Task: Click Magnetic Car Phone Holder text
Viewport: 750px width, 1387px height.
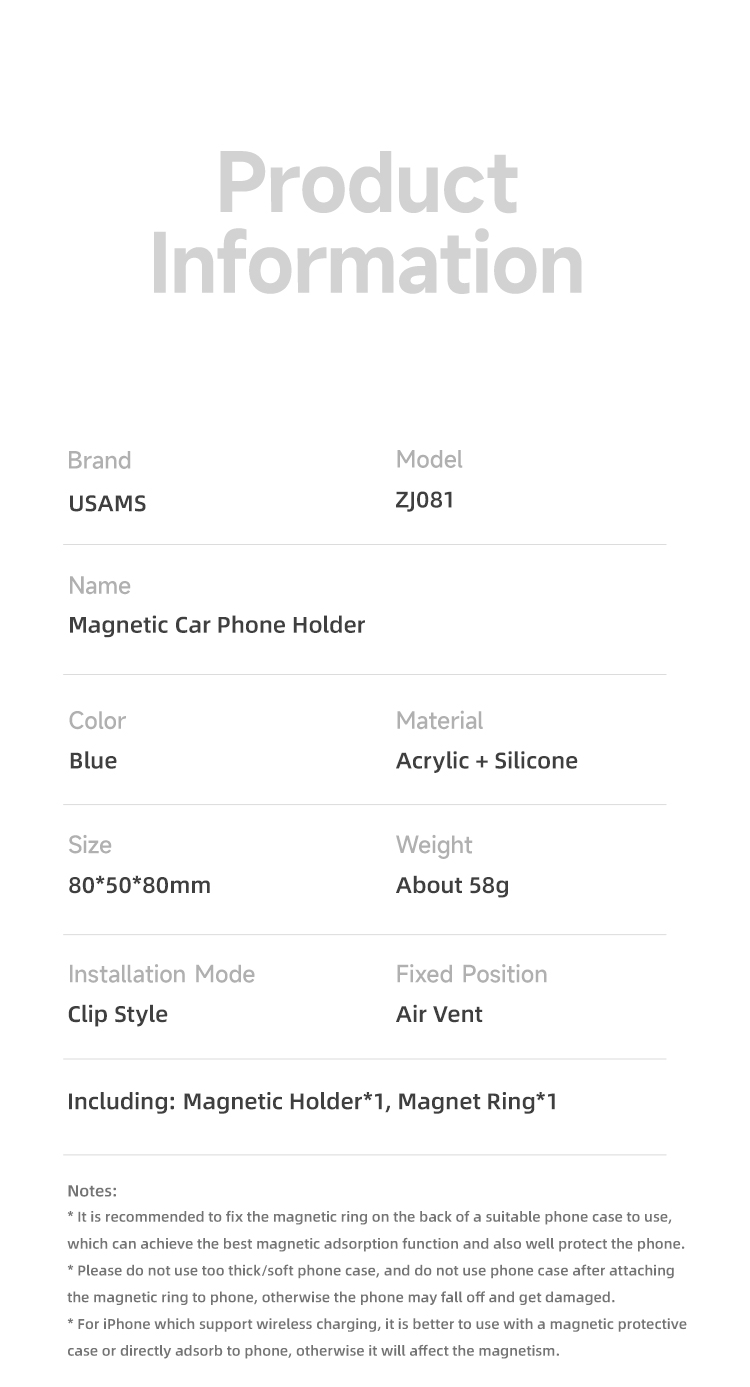Action: point(216,626)
